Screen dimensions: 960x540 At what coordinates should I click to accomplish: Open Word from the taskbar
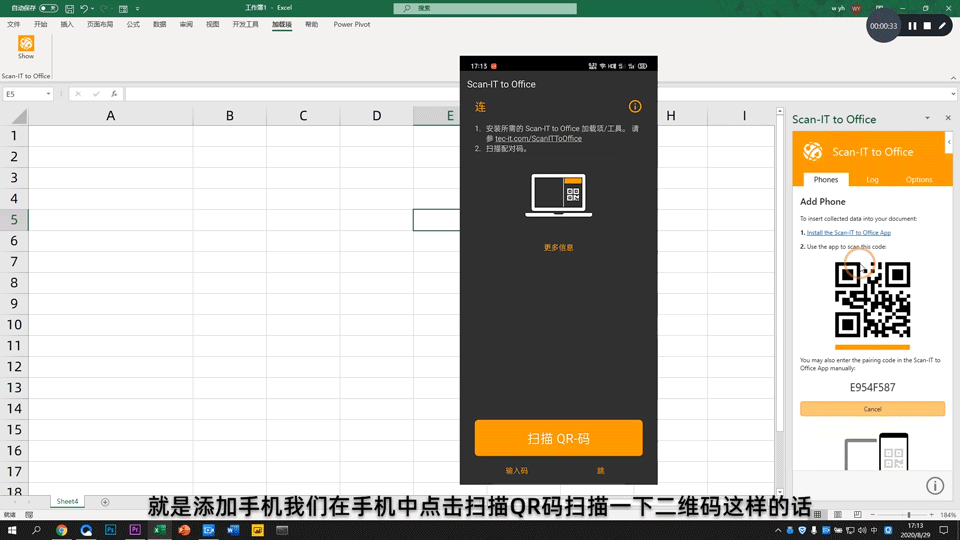pos(233,530)
